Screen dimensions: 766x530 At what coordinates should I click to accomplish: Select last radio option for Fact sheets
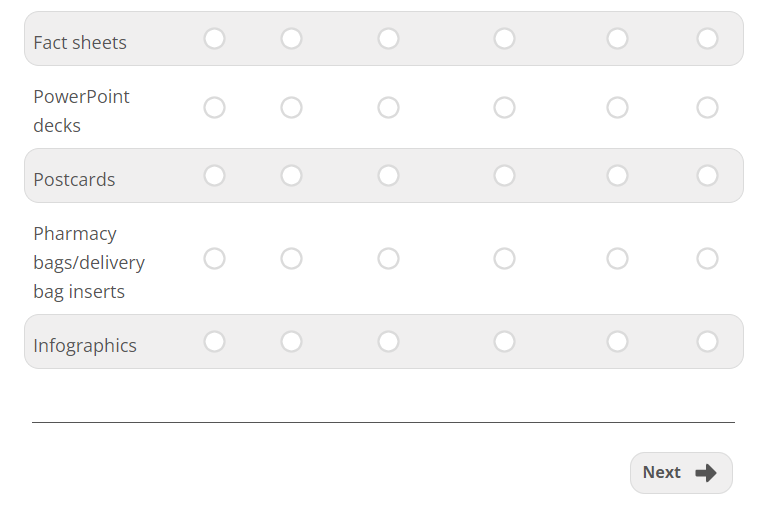[707, 38]
